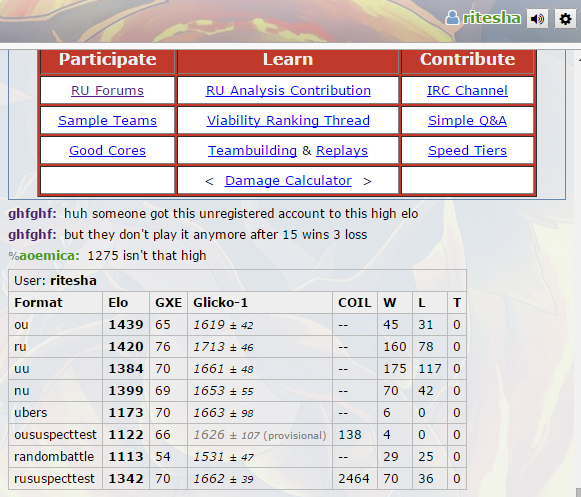Click the Participate column header

[x=107, y=59]
